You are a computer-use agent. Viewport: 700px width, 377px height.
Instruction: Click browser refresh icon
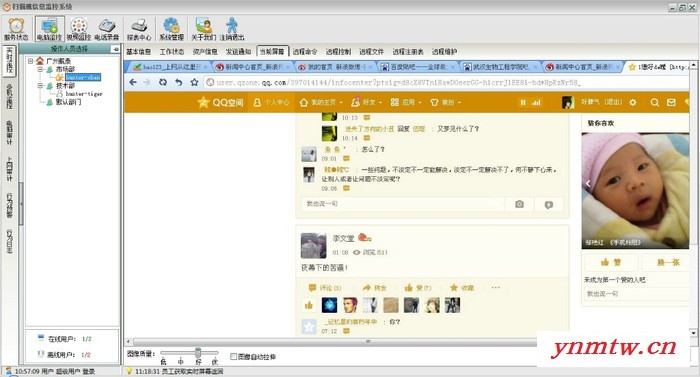[x=163, y=82]
